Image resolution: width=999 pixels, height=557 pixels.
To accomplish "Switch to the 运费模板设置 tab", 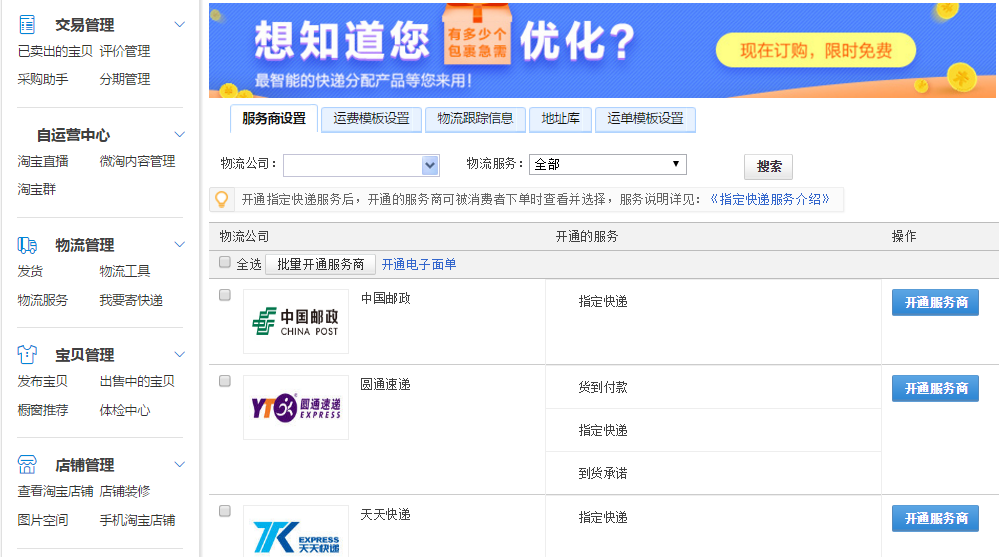I will [371, 119].
